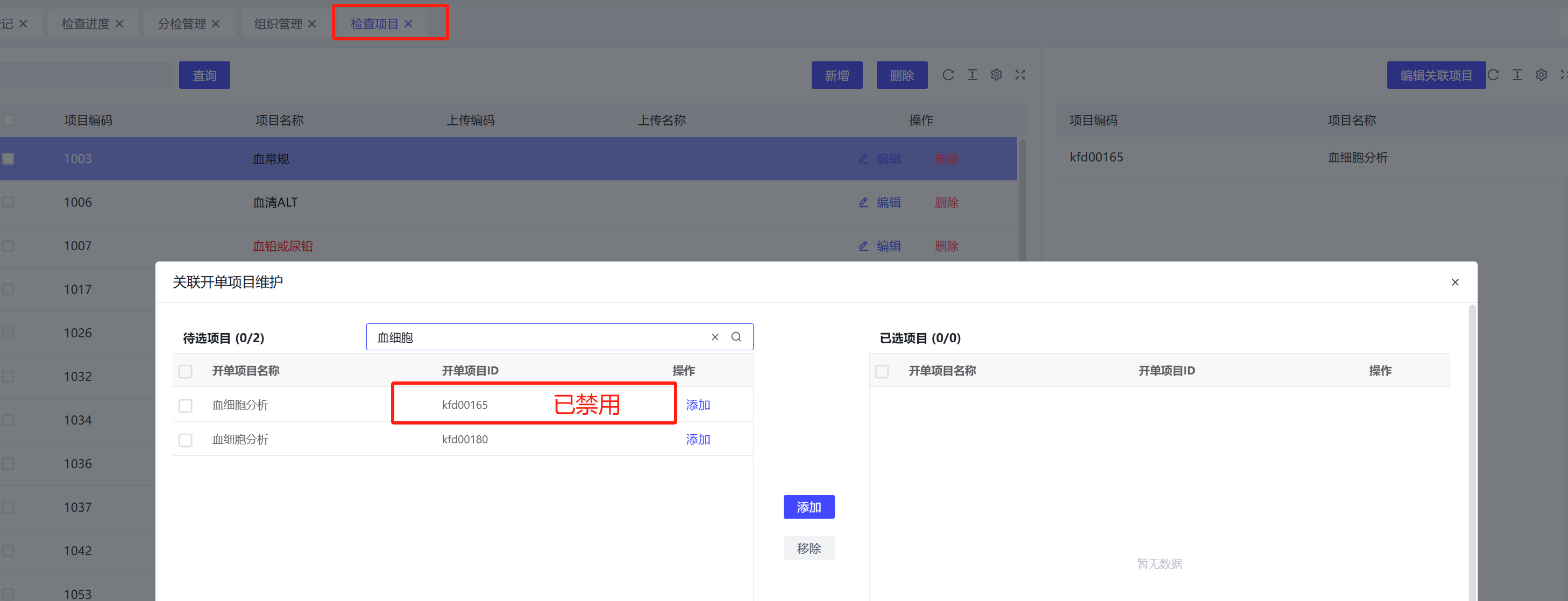Click 添加 link for kfd00180
This screenshot has height=601, width=1568.
[698, 440]
